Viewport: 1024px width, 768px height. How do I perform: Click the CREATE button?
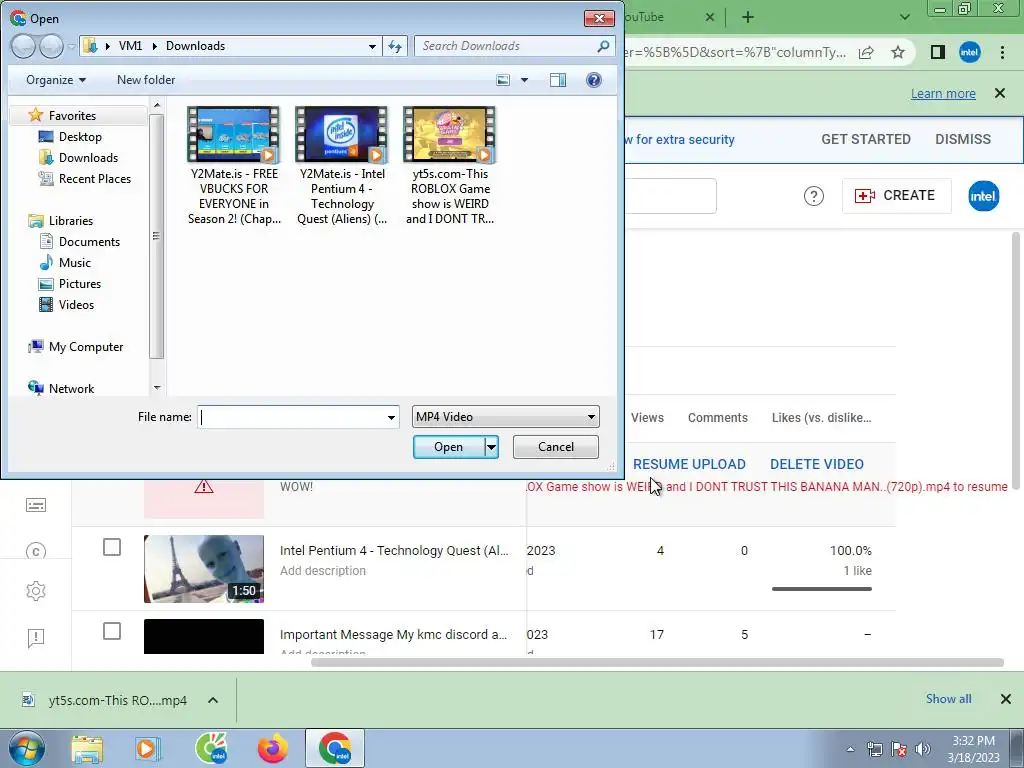(x=896, y=195)
